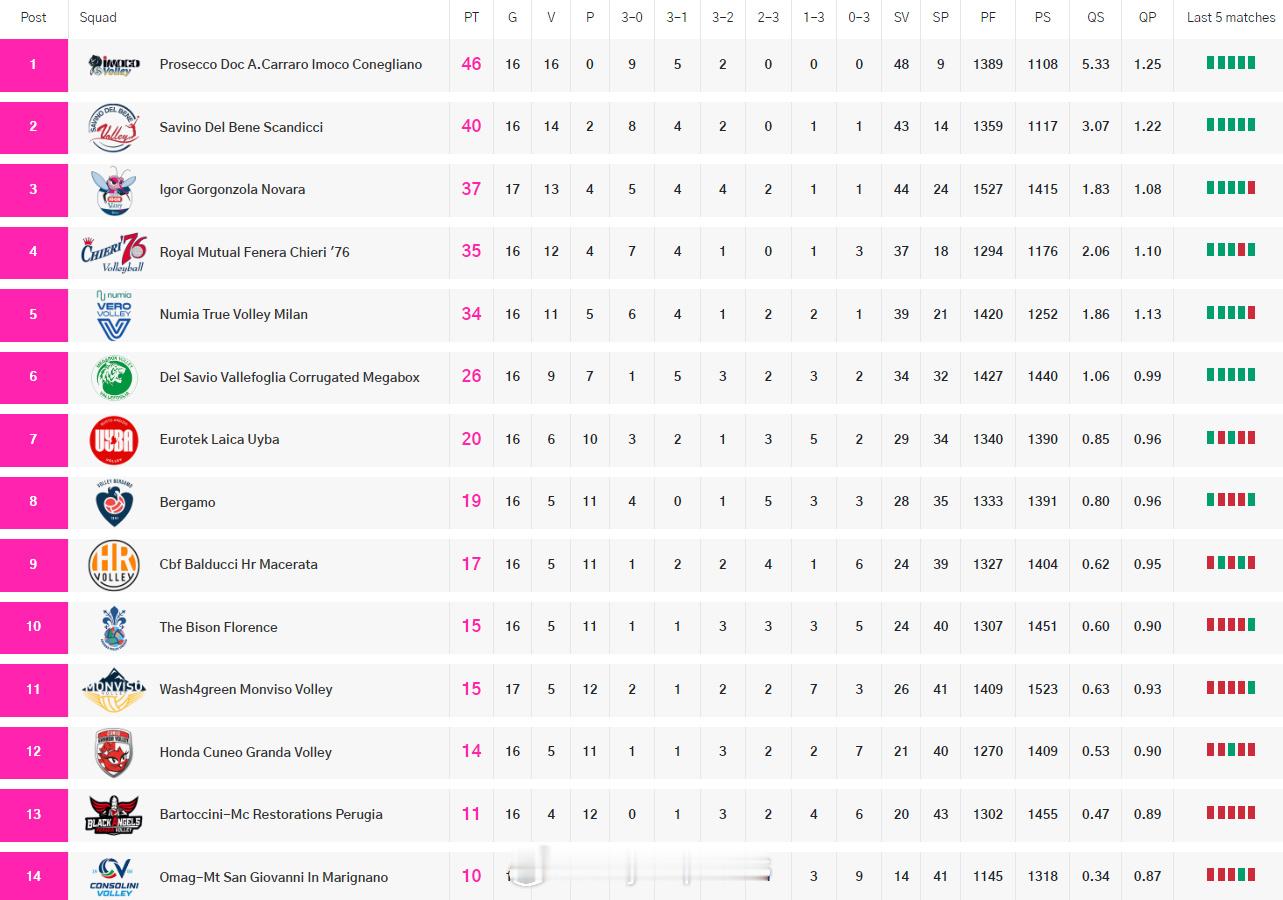This screenshot has height=900, width=1283.
Task: Click the Post column header
Action: 34,17
